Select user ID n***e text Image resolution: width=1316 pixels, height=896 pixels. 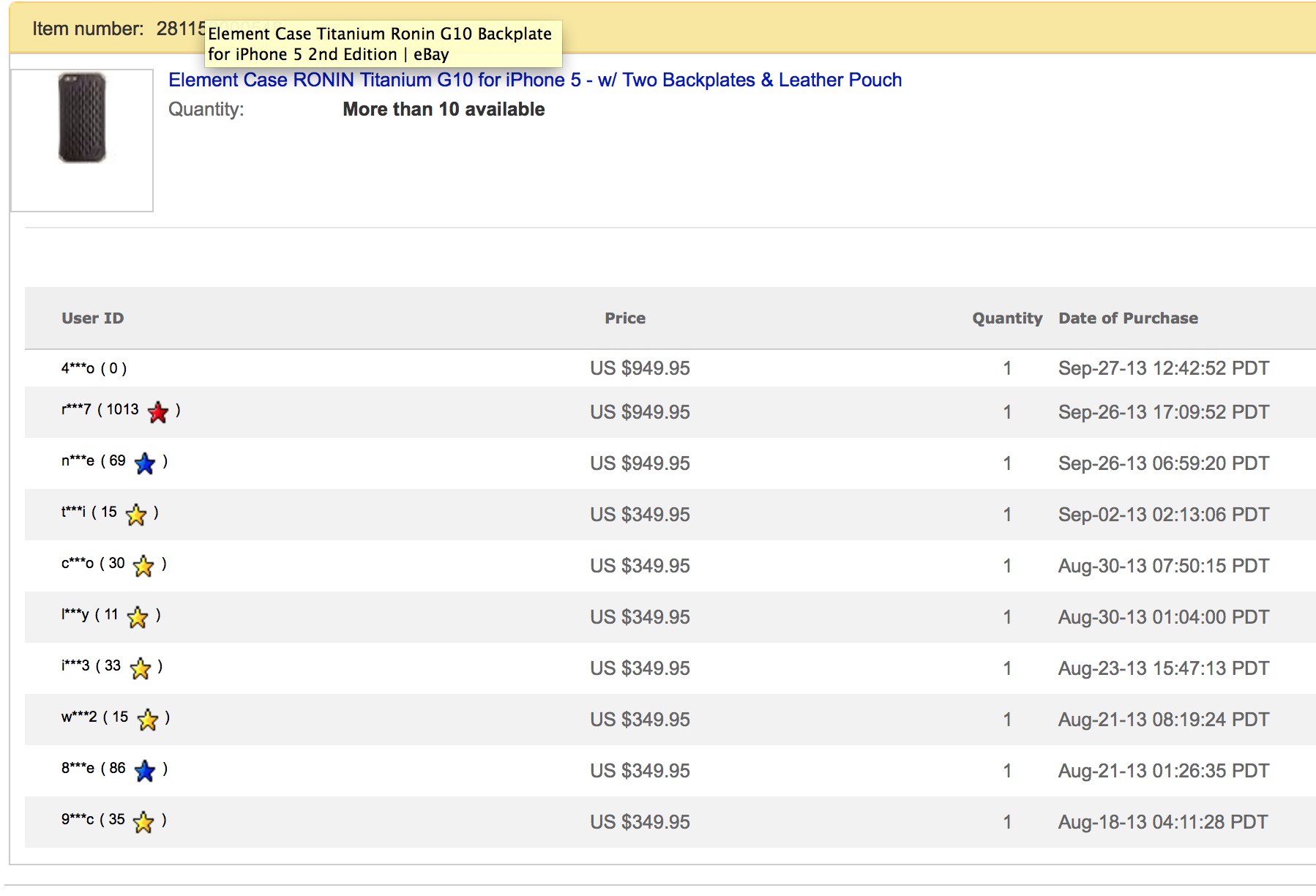point(78,460)
